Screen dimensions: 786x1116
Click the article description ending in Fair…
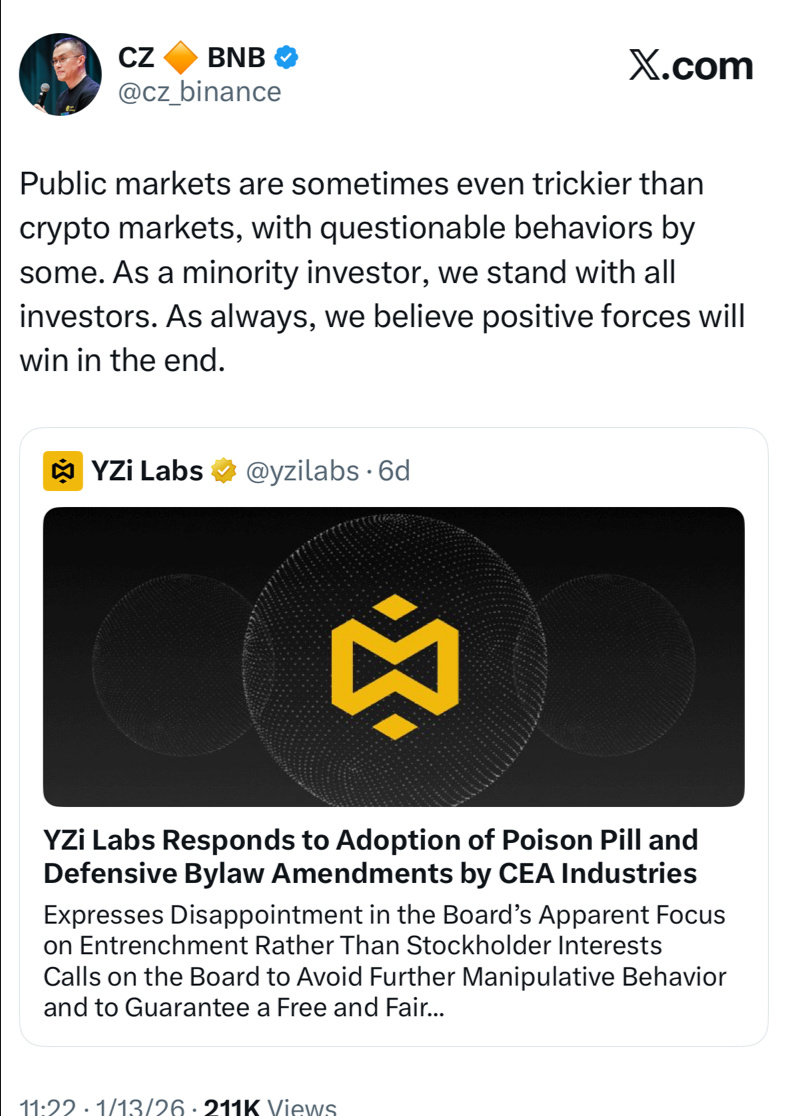(x=384, y=961)
